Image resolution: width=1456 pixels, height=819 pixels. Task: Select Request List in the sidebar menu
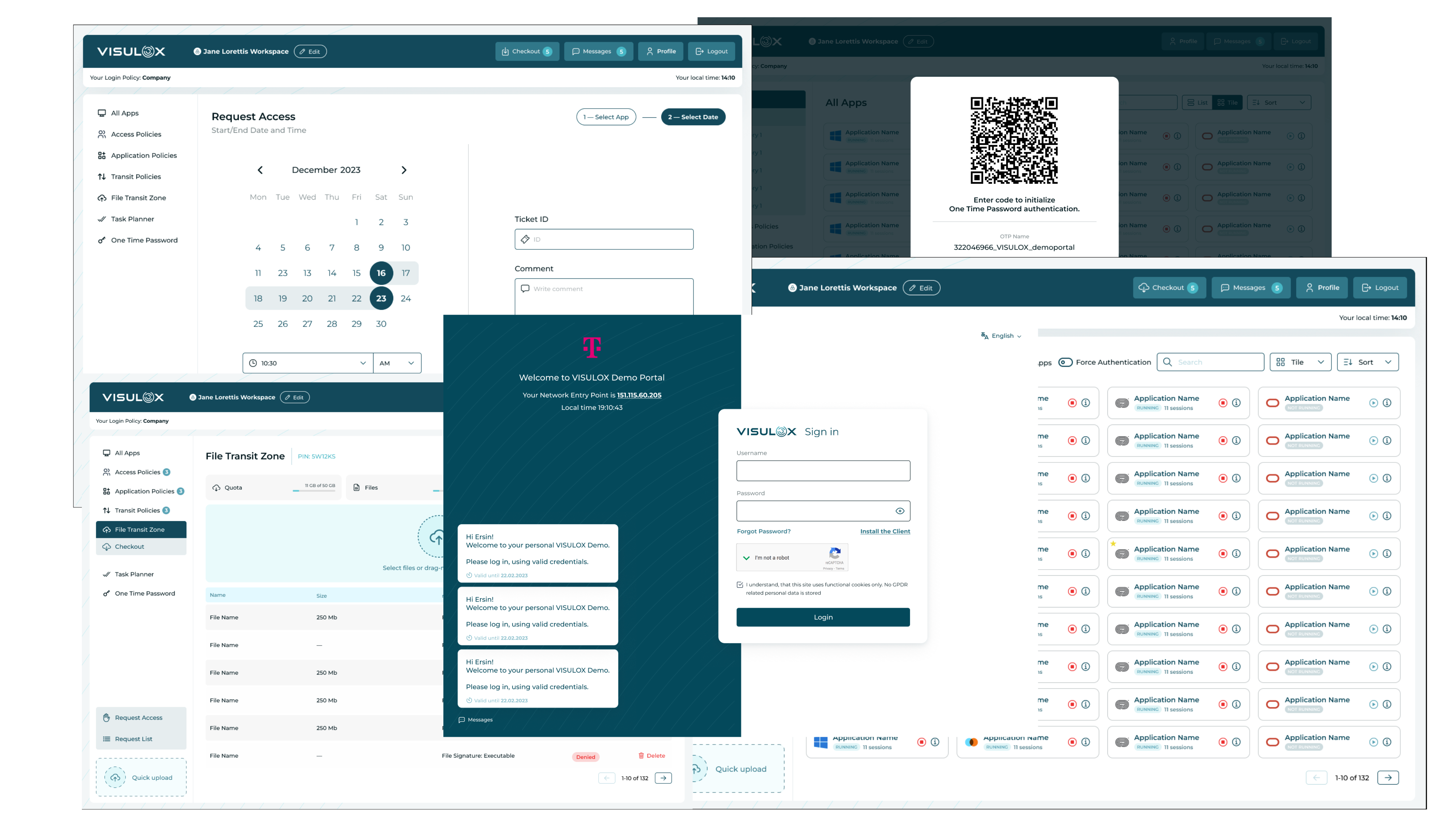coord(133,738)
